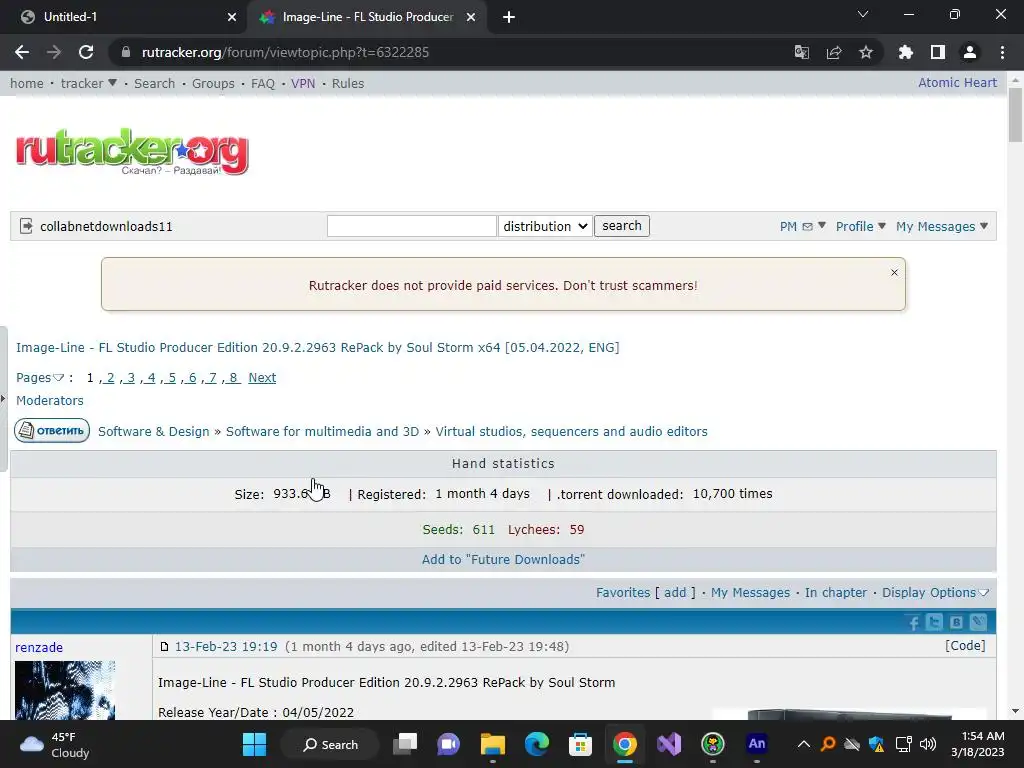Open the FAQ menu link
Image resolution: width=1024 pixels, height=768 pixels.
tap(263, 84)
